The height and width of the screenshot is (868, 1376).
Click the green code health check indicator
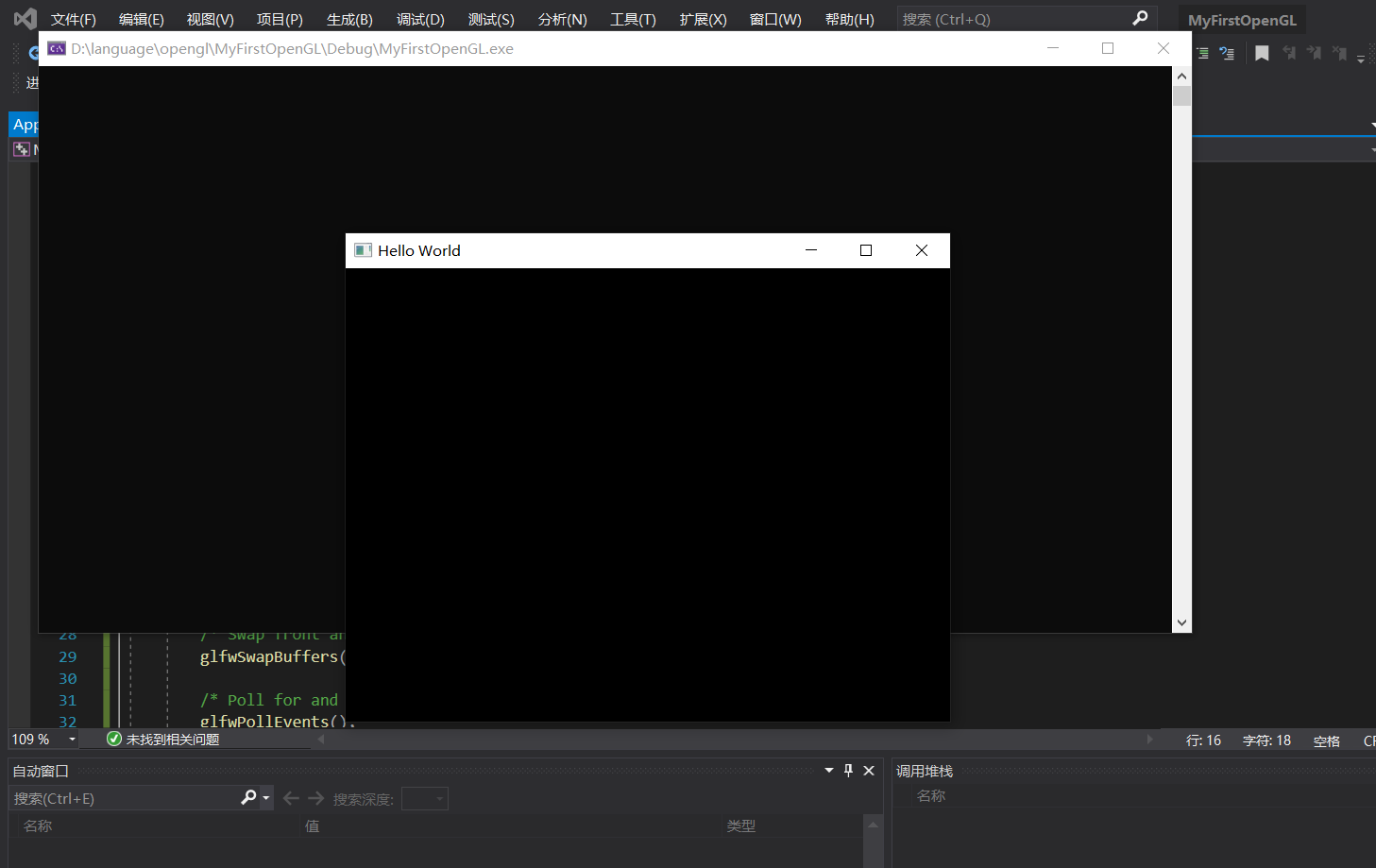[x=114, y=739]
